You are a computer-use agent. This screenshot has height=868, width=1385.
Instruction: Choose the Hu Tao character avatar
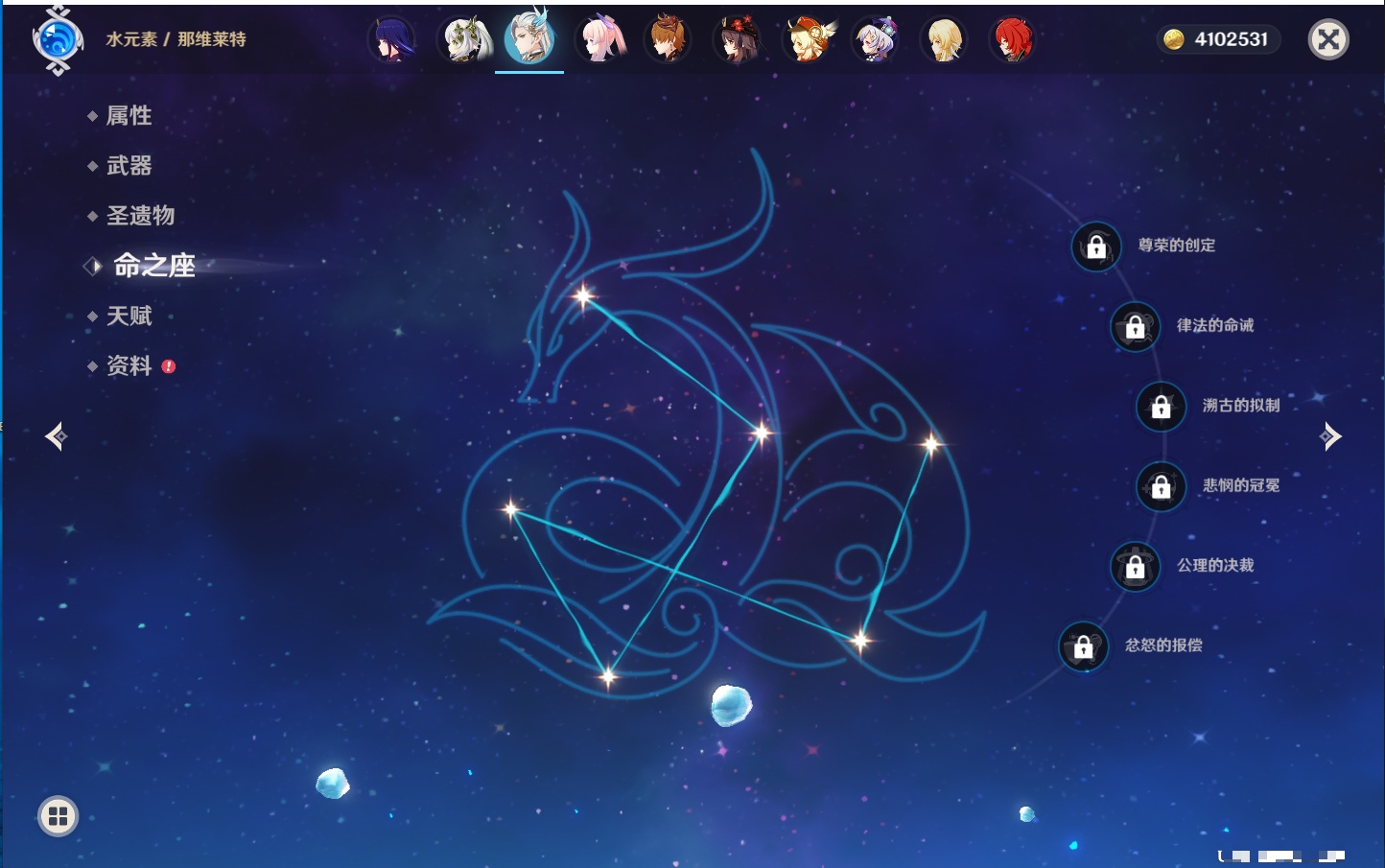(737, 40)
